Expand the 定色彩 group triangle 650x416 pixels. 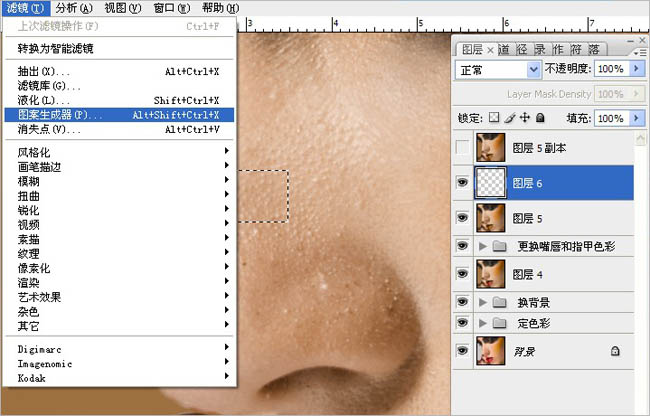click(x=483, y=323)
